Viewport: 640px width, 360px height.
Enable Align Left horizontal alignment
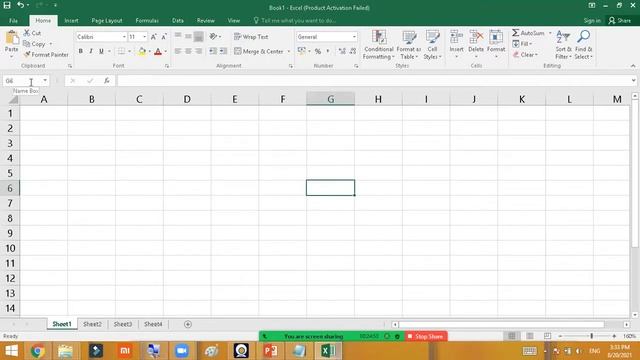tap(178, 51)
